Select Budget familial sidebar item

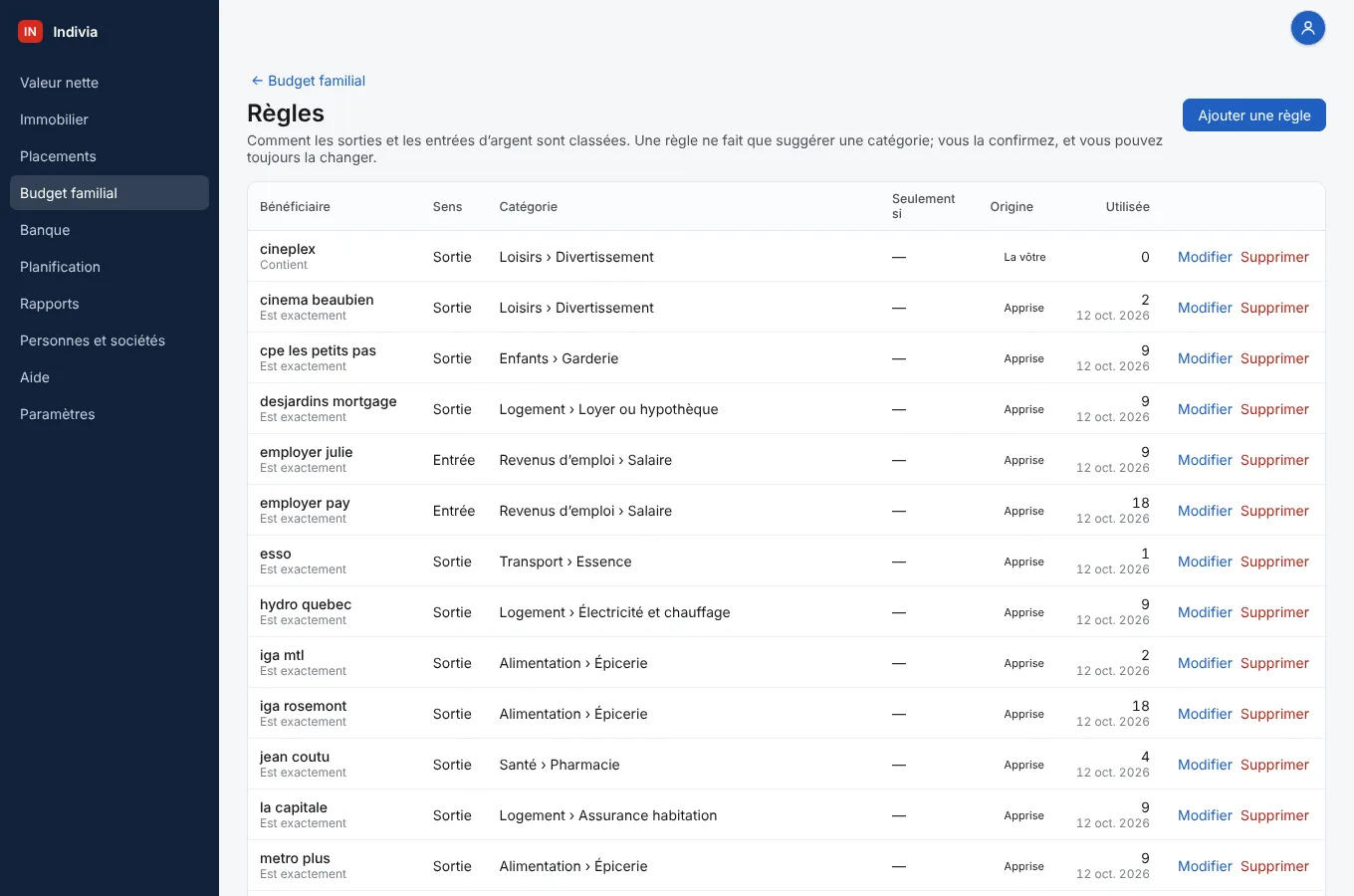(x=110, y=193)
